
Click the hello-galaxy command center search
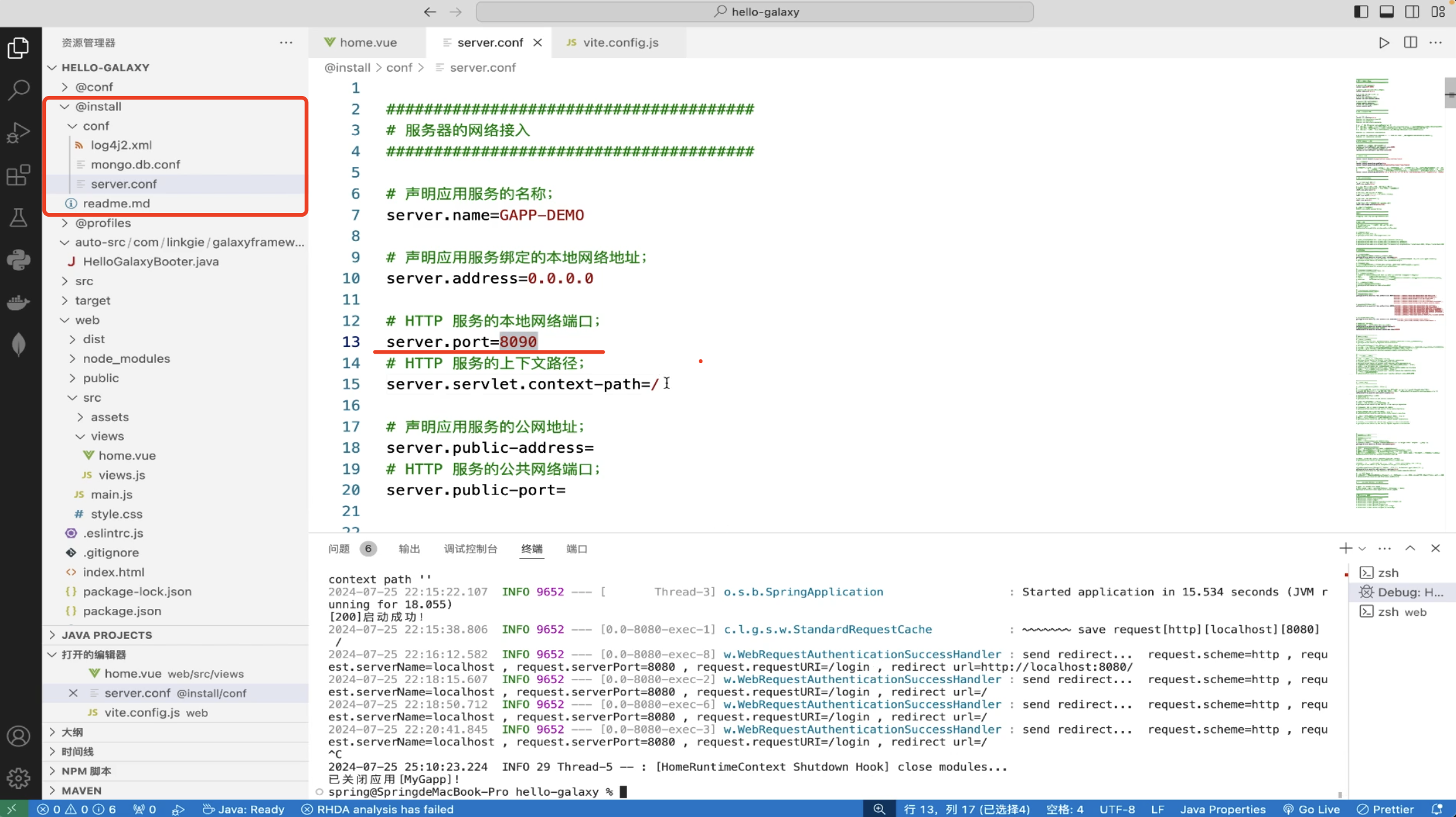(755, 12)
